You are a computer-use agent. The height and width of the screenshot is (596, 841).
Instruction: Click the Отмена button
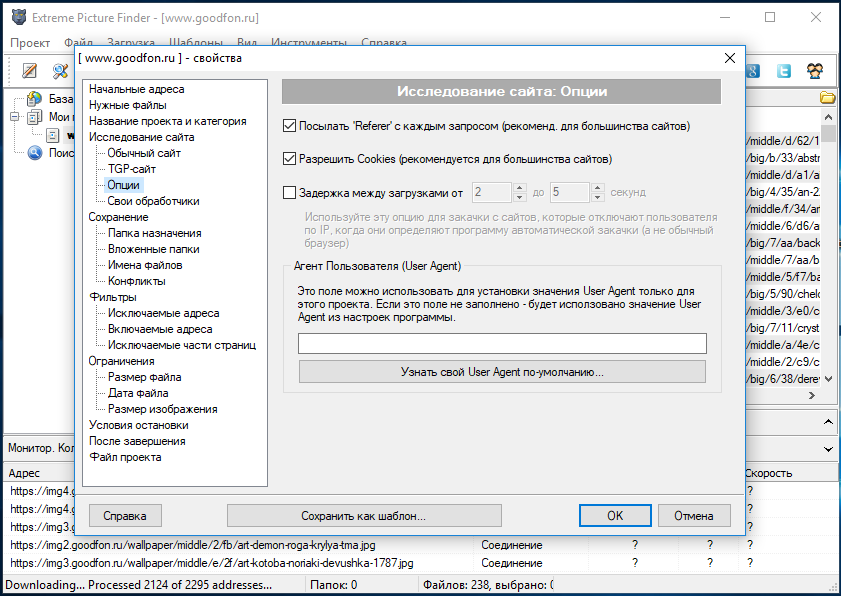pyautogui.click(x=694, y=516)
